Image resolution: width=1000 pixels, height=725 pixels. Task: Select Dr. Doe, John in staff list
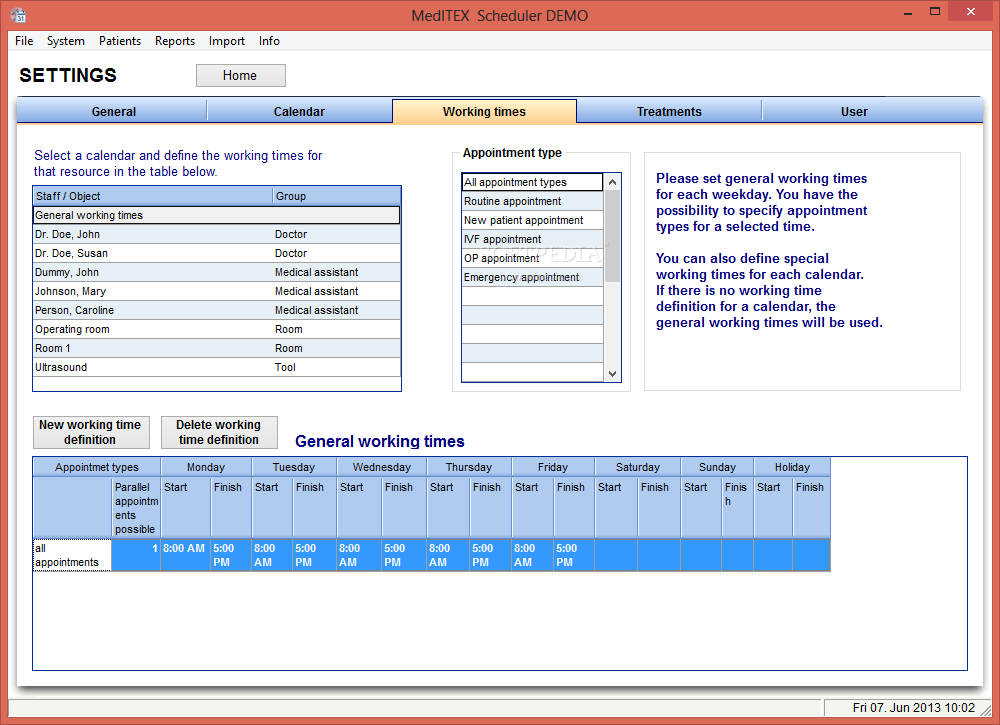coord(216,234)
